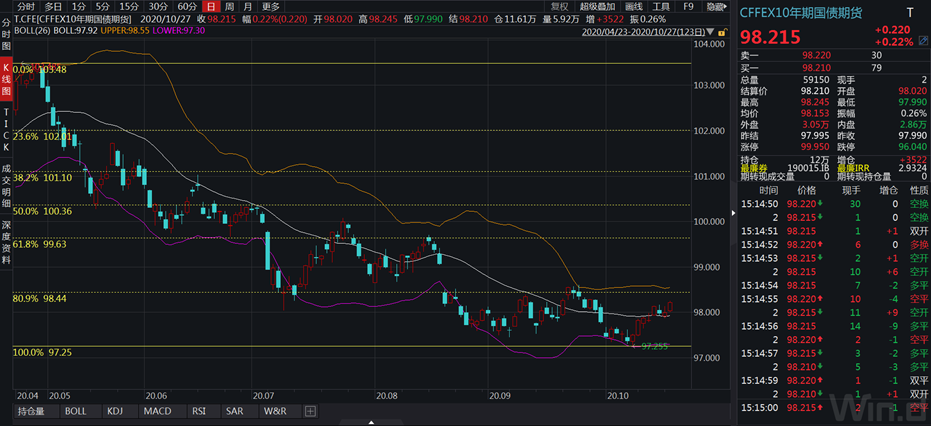Click the 100.0% 97.25 Fibonacci label
Viewport: 931px width, 426px height.
(42, 352)
